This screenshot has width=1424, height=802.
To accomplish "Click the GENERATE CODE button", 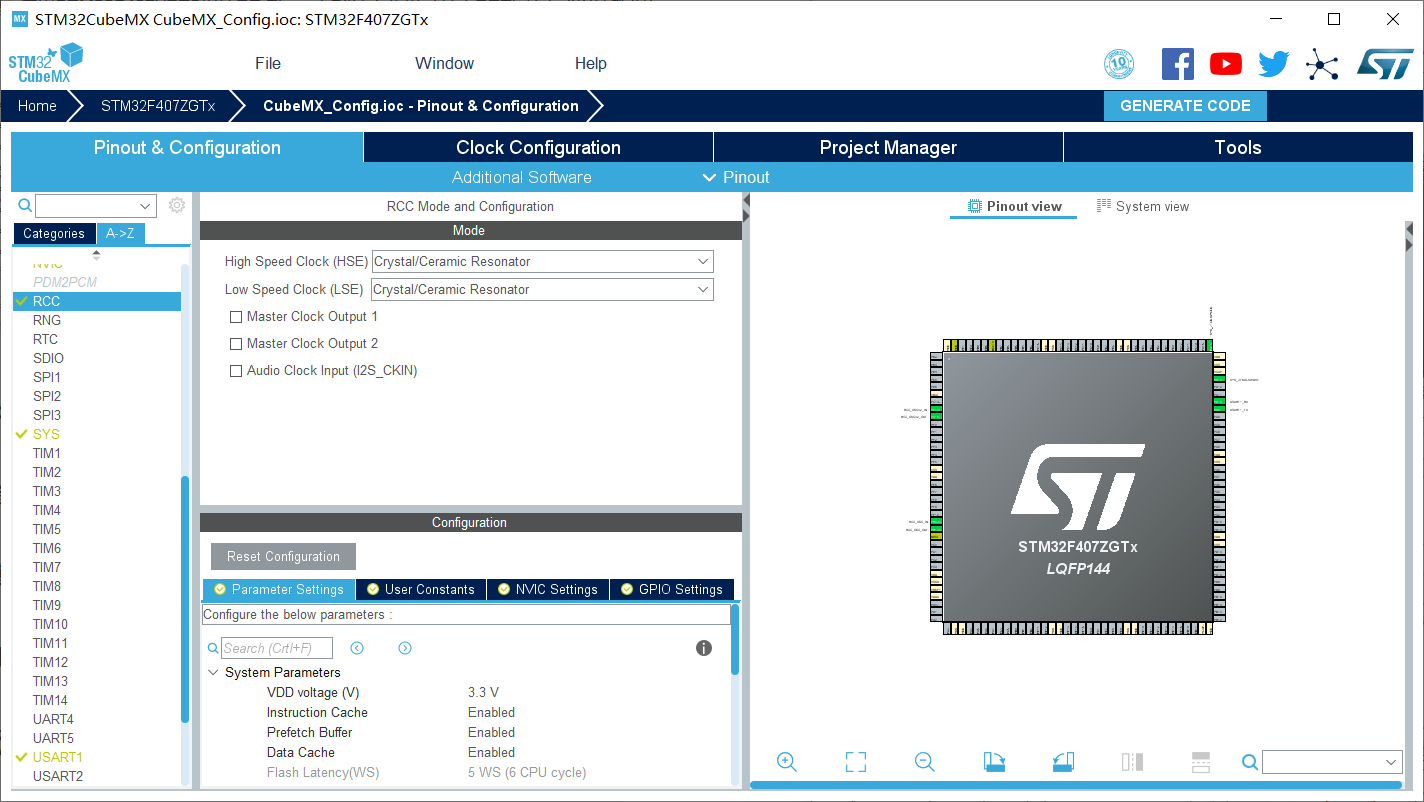I will pos(1185,105).
